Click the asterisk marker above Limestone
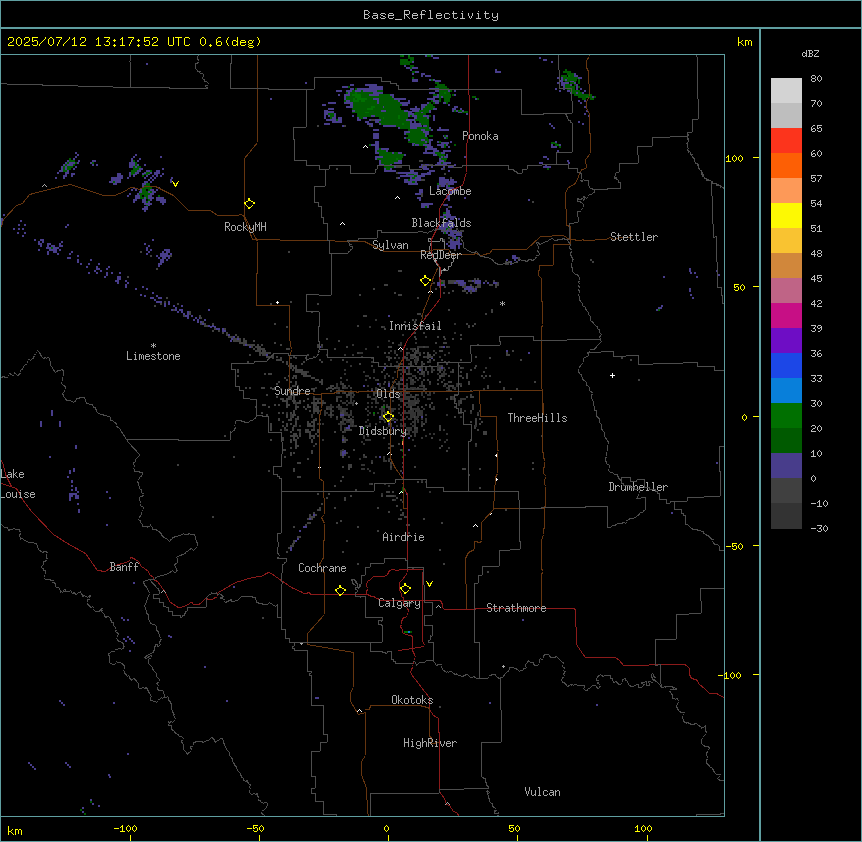Image resolution: width=862 pixels, height=842 pixels. click(x=153, y=346)
